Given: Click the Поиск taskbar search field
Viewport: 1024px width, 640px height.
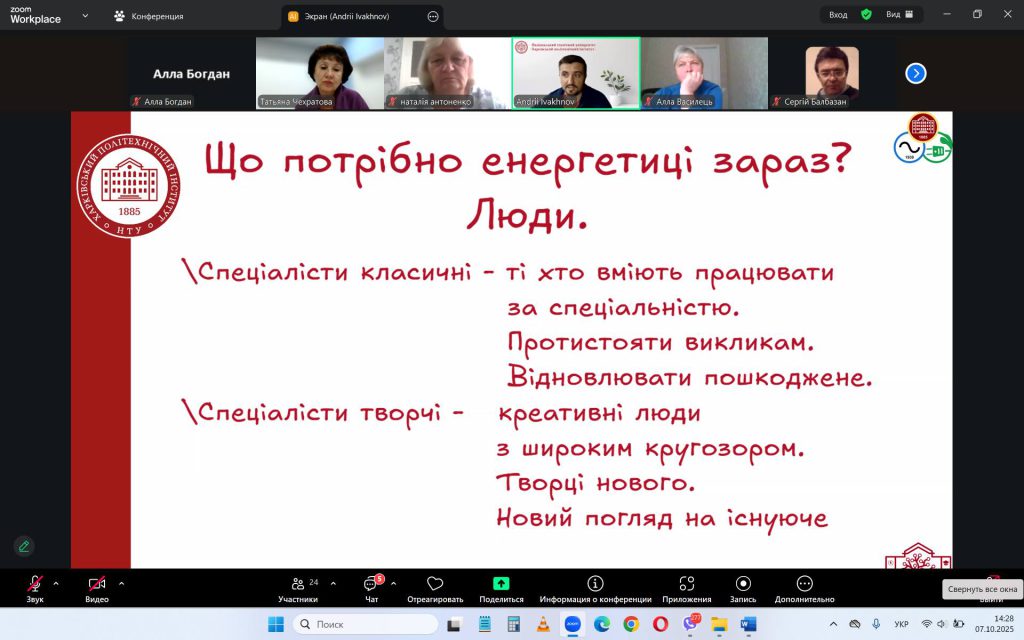Looking at the screenshot, I should point(365,624).
